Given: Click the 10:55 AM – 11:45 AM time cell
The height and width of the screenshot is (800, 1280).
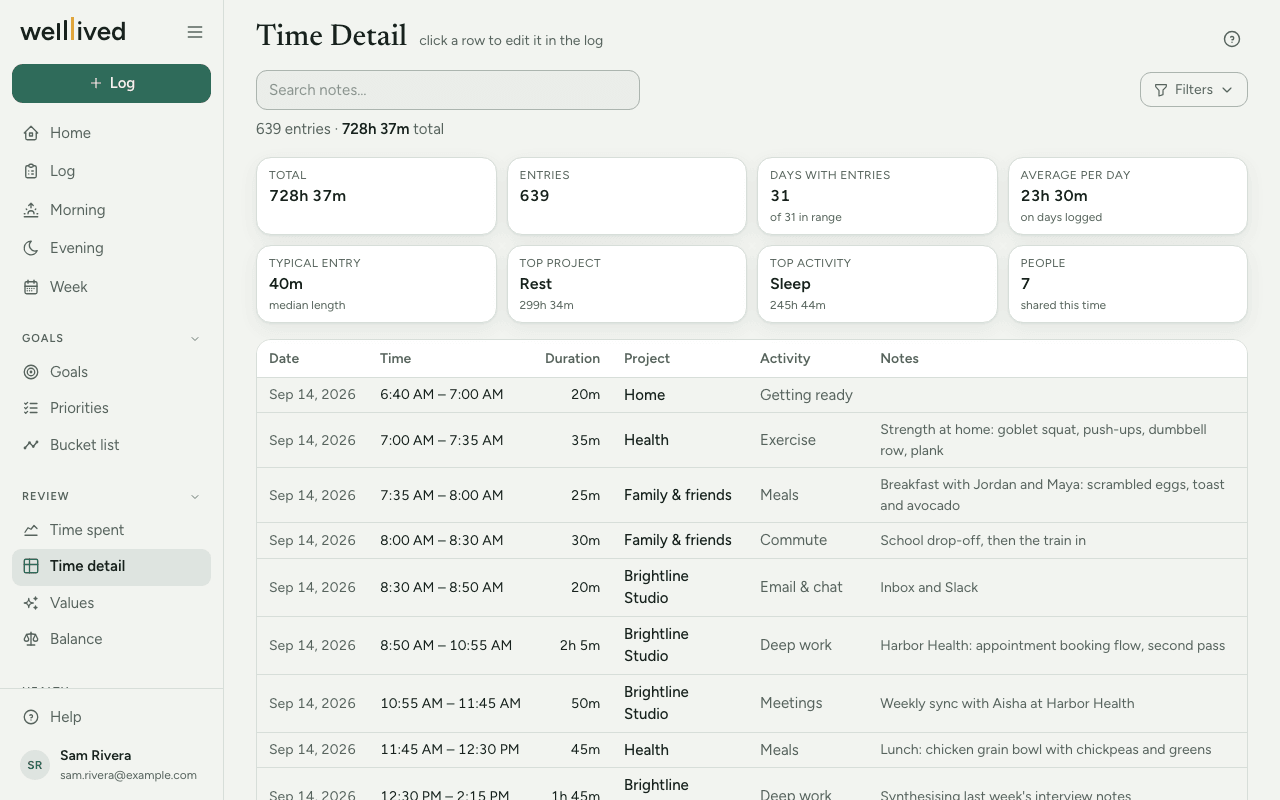Looking at the screenshot, I should point(450,703).
